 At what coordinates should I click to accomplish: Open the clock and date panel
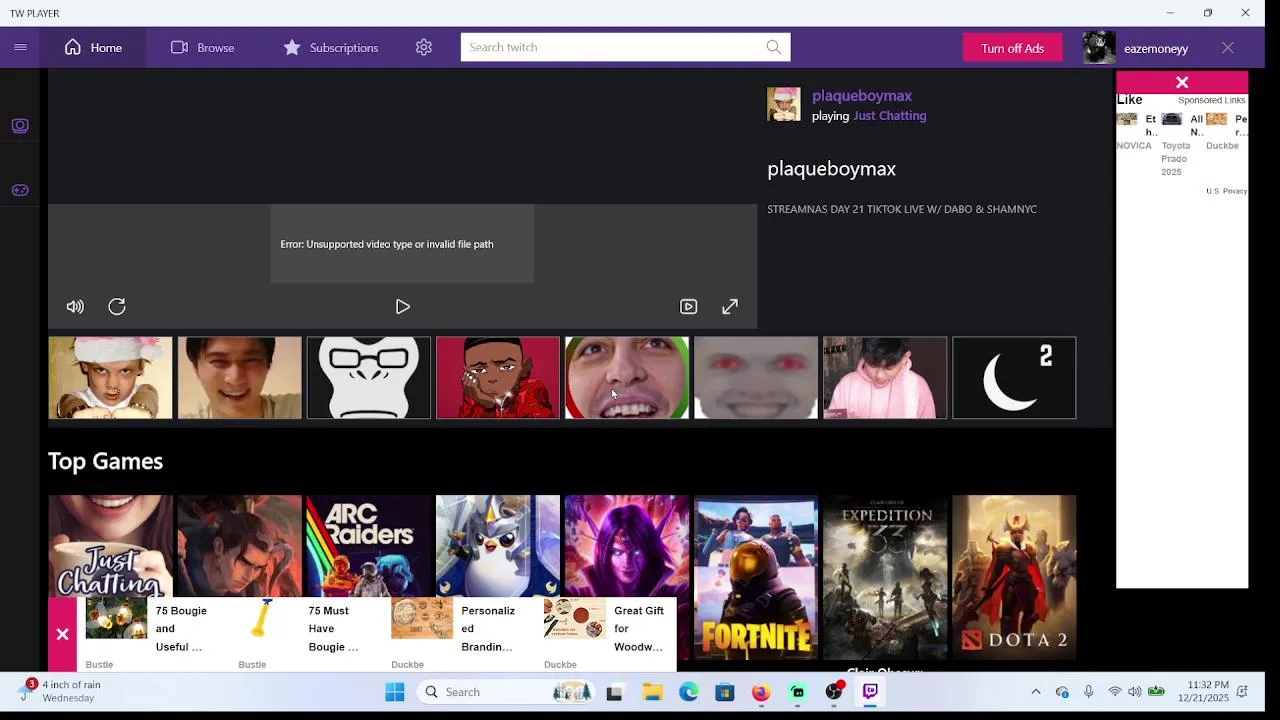click(x=1203, y=692)
